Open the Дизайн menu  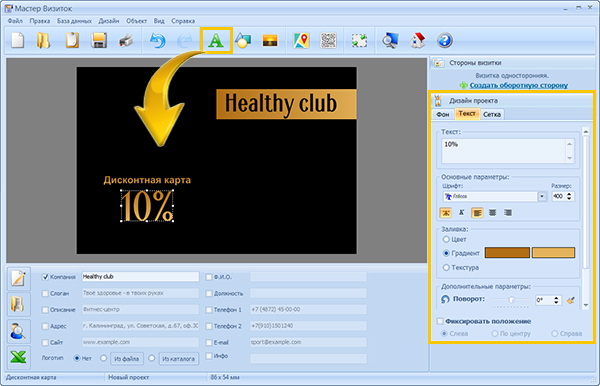point(109,21)
